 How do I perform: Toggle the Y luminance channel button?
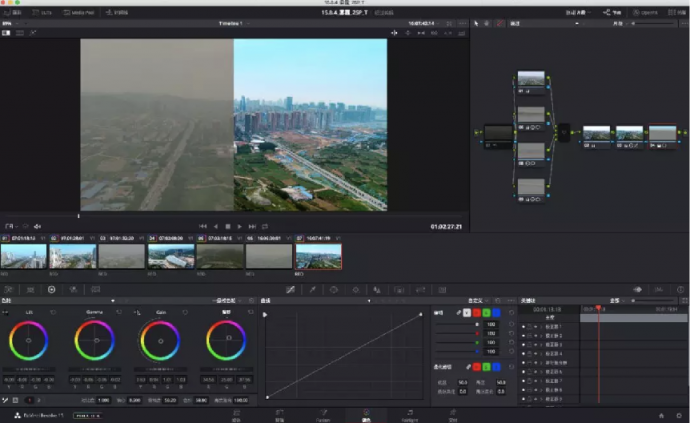[x=467, y=313]
